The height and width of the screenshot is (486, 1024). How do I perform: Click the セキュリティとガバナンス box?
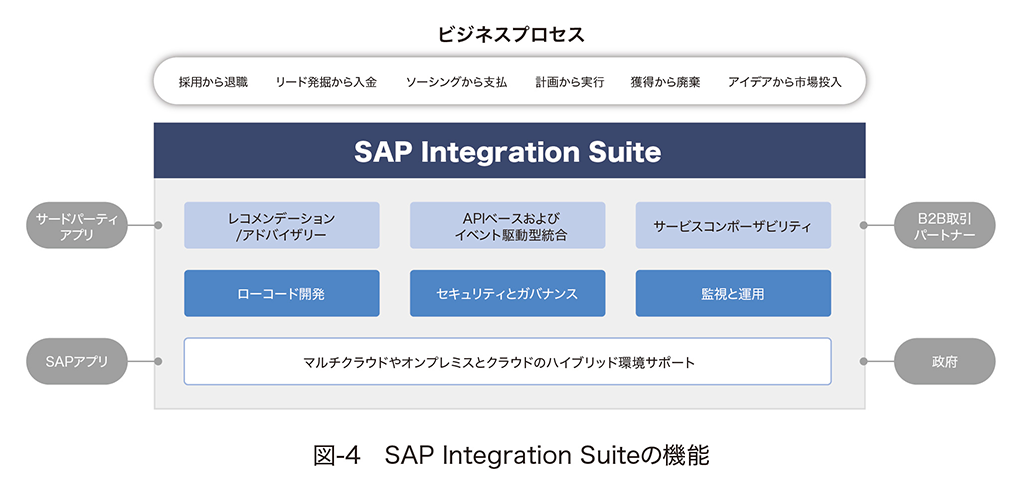pos(507,293)
